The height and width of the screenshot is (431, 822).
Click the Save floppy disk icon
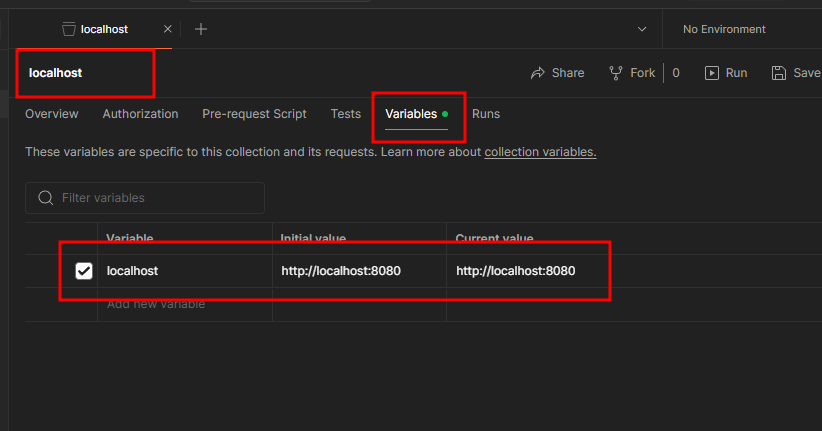pyautogui.click(x=778, y=73)
